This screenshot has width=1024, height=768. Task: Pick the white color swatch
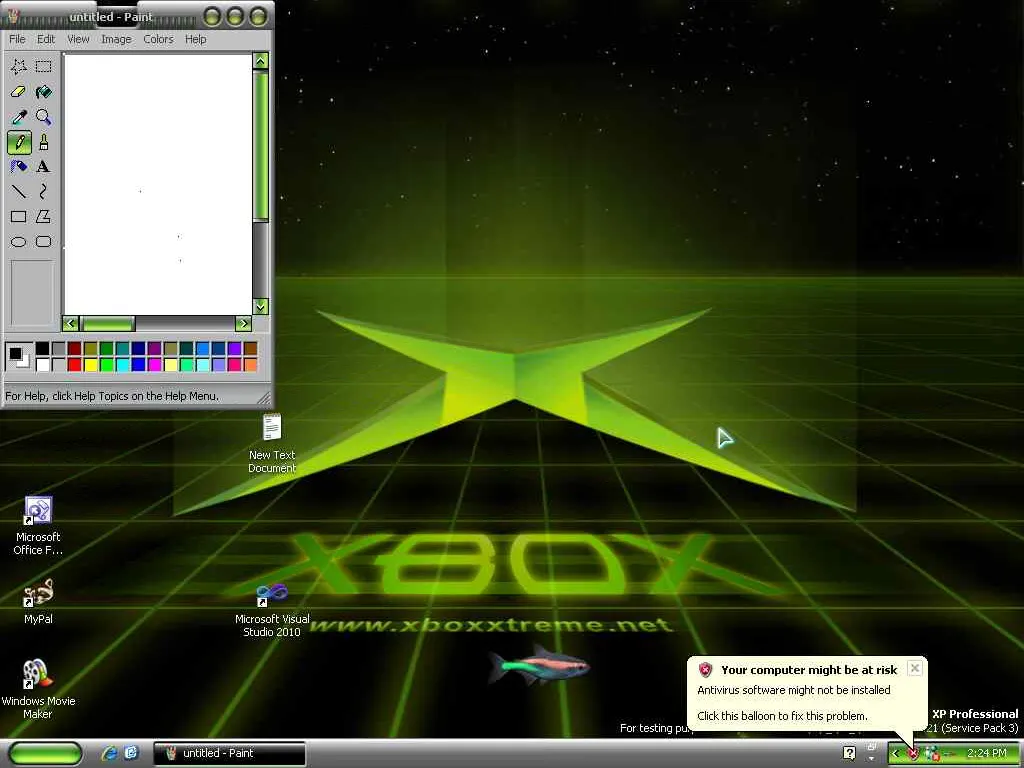42,364
